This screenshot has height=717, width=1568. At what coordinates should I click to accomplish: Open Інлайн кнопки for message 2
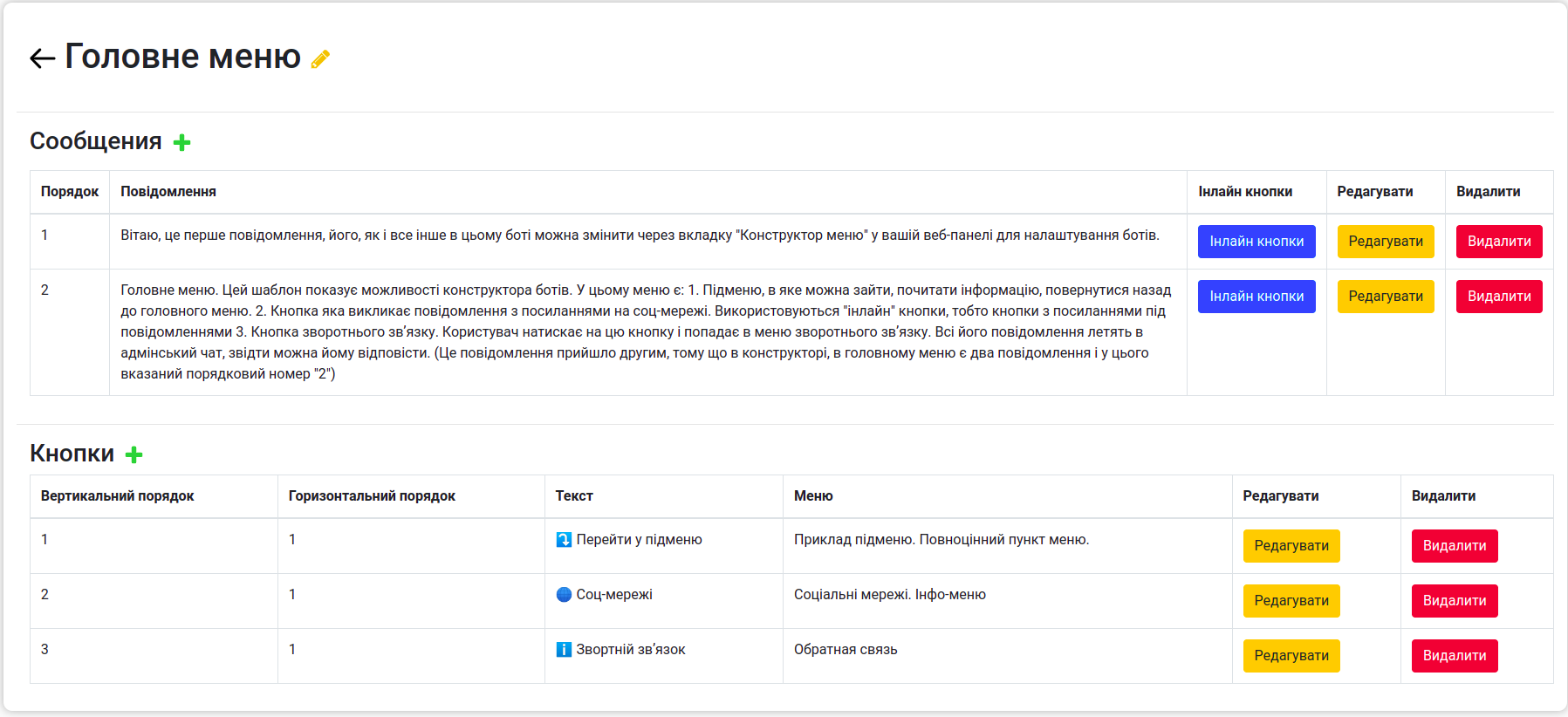1256,297
